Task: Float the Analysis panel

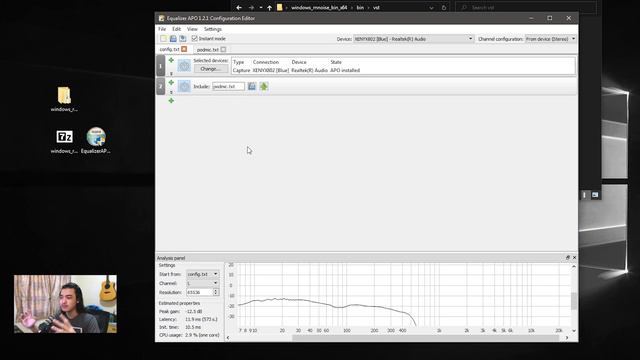Action: tap(568, 258)
